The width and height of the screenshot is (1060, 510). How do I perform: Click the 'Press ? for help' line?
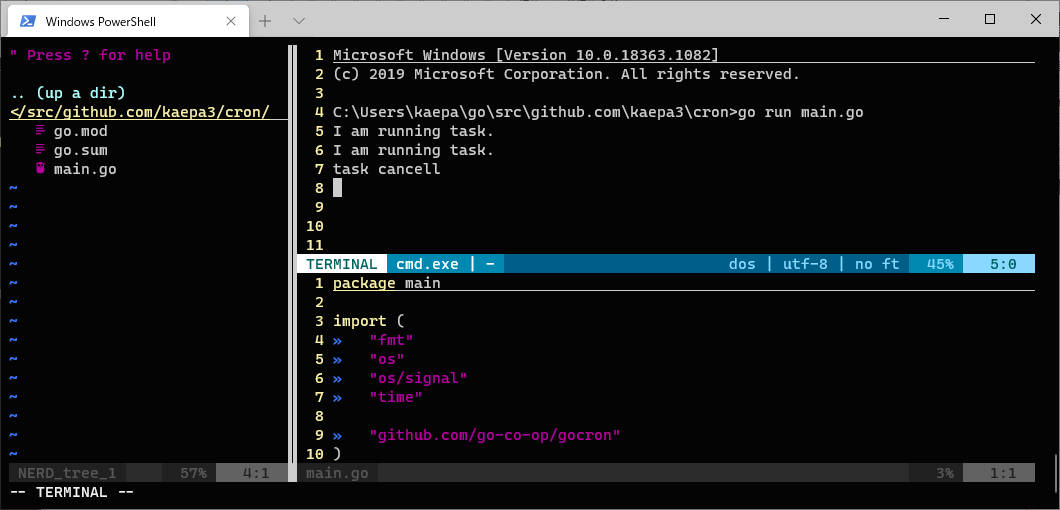90,55
